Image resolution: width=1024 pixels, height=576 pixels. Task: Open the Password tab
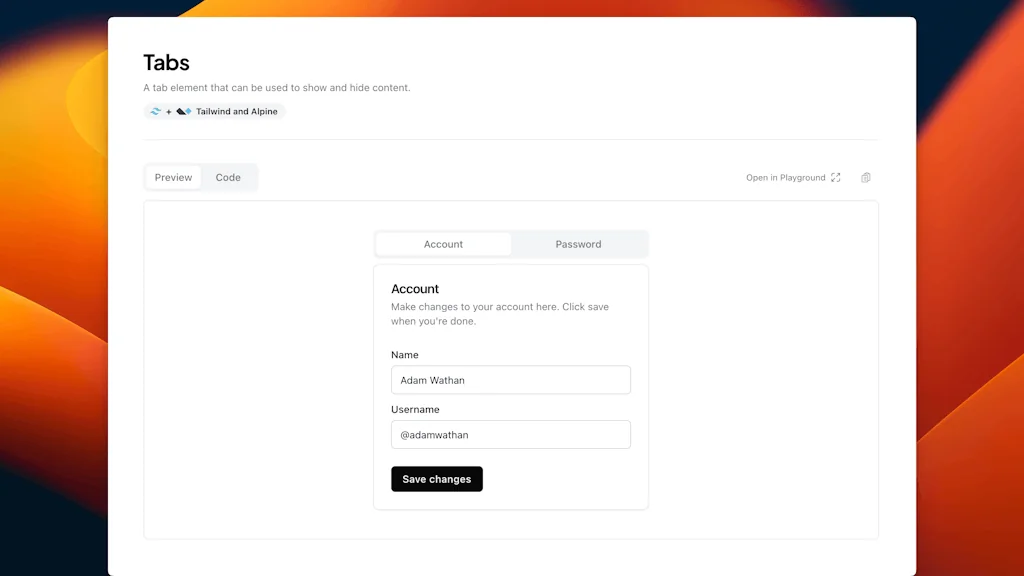point(578,244)
